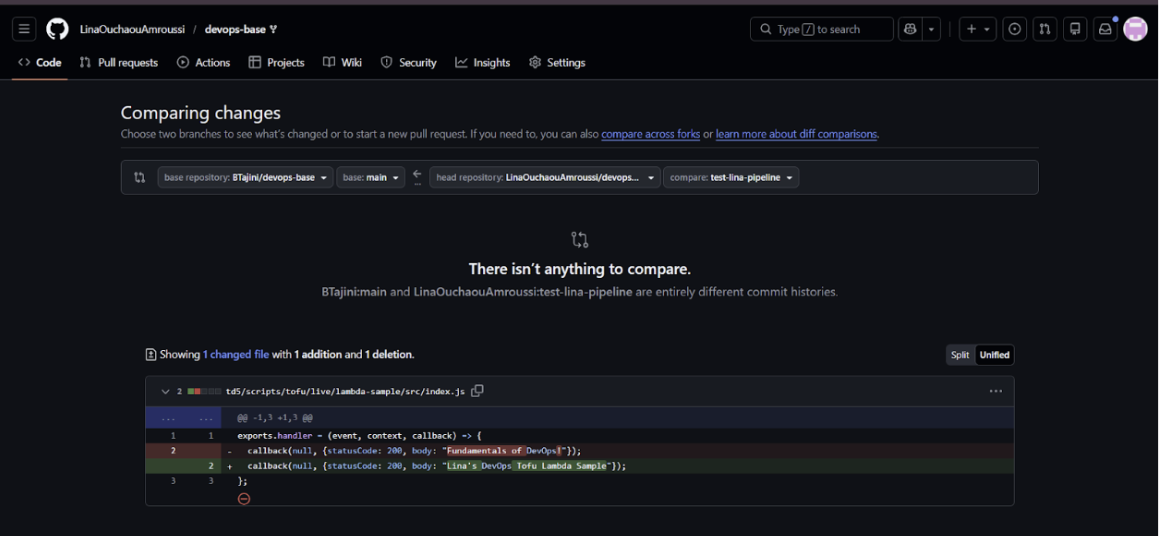Click the no-newline-at-end-of-file red icon
The width and height of the screenshot is (1165, 536).
pos(244,498)
